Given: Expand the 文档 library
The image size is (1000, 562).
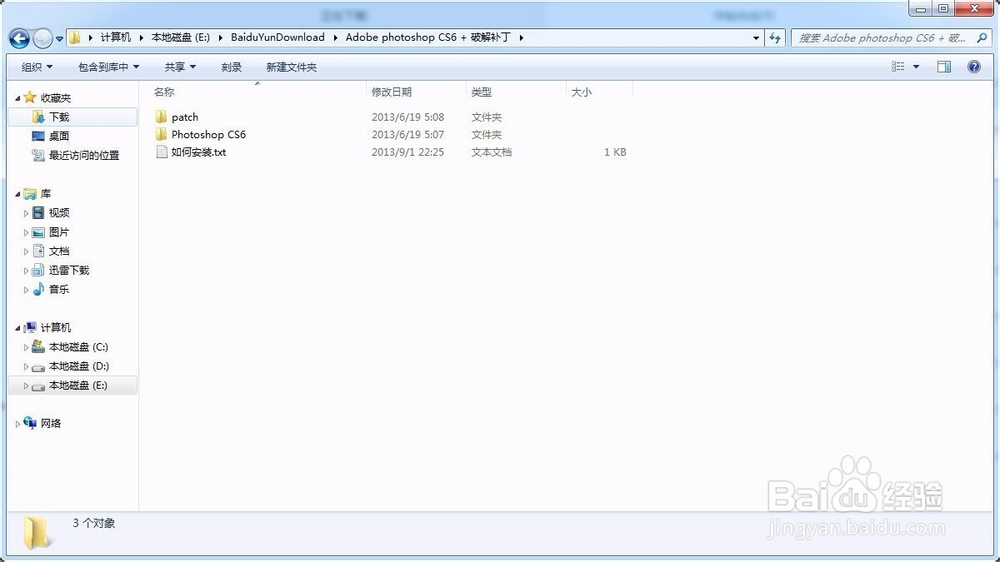Looking at the screenshot, I should pos(26,251).
